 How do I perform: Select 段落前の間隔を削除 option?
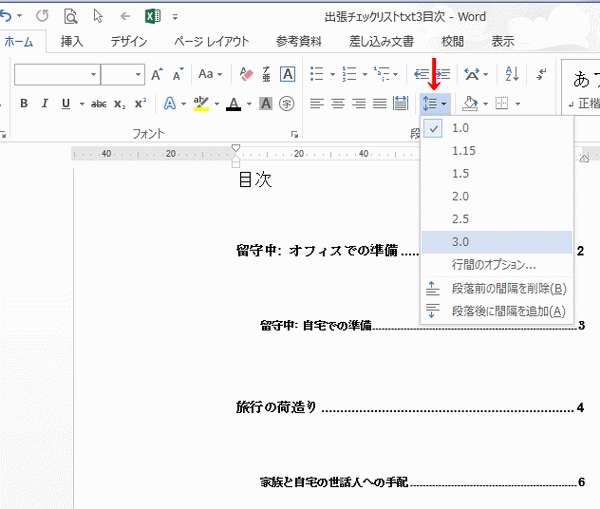(x=497, y=289)
